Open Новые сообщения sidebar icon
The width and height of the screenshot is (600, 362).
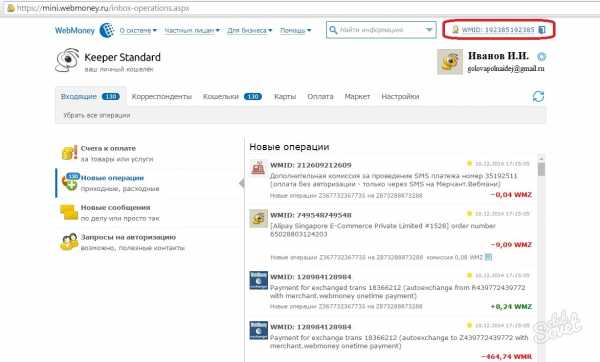[x=69, y=212]
